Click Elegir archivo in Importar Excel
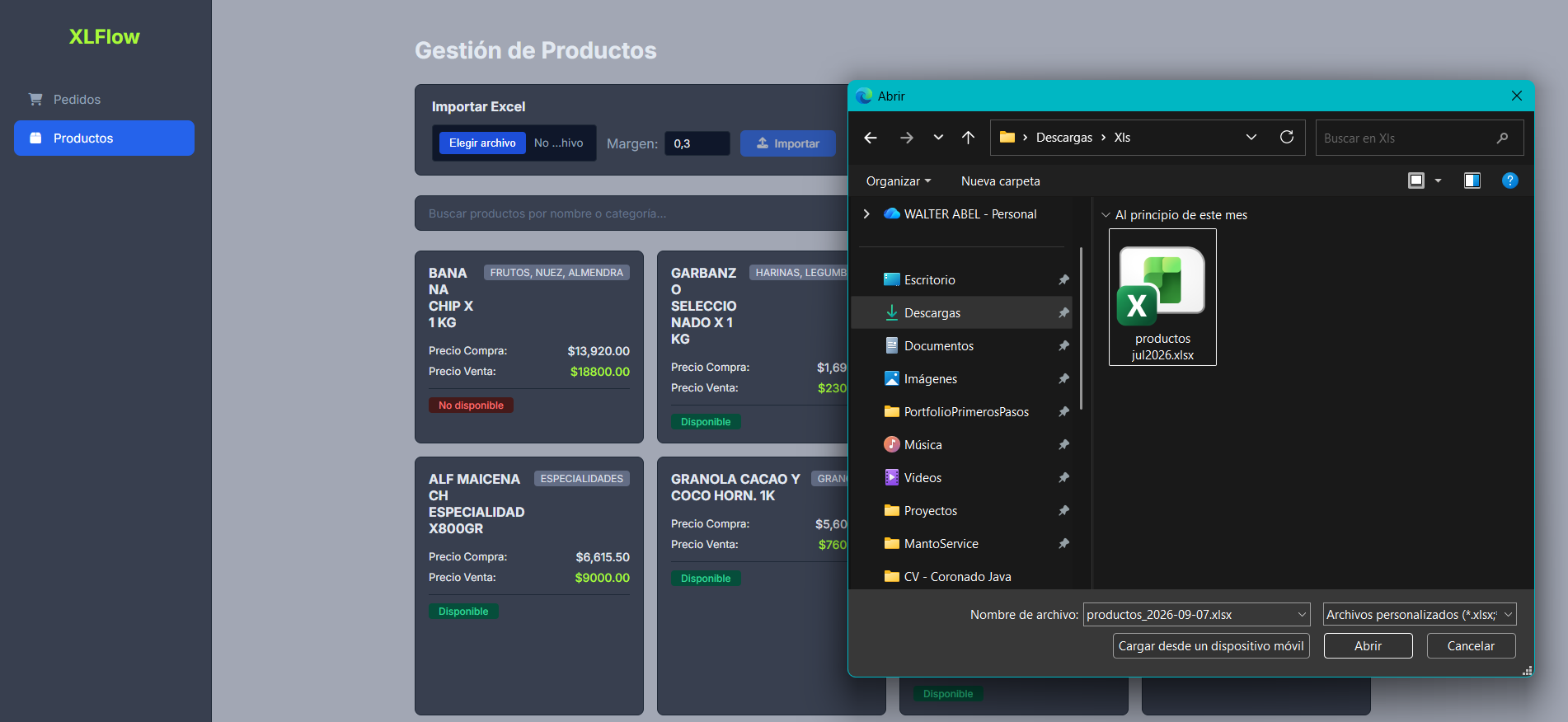Viewport: 1568px width, 722px height. (482, 143)
